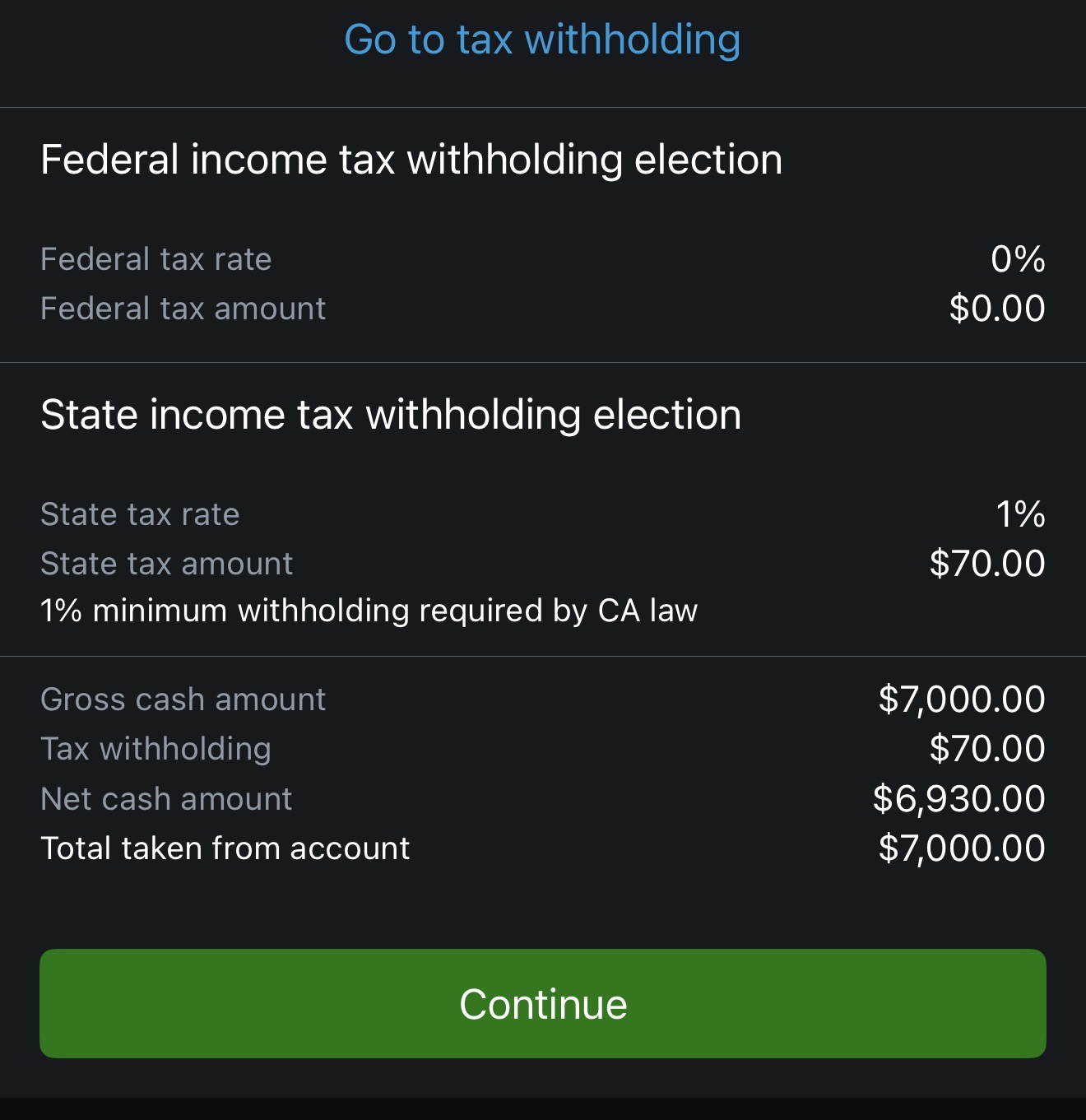Tap the 1% state tax rate value
The image size is (1086, 1120).
pos(1020,514)
